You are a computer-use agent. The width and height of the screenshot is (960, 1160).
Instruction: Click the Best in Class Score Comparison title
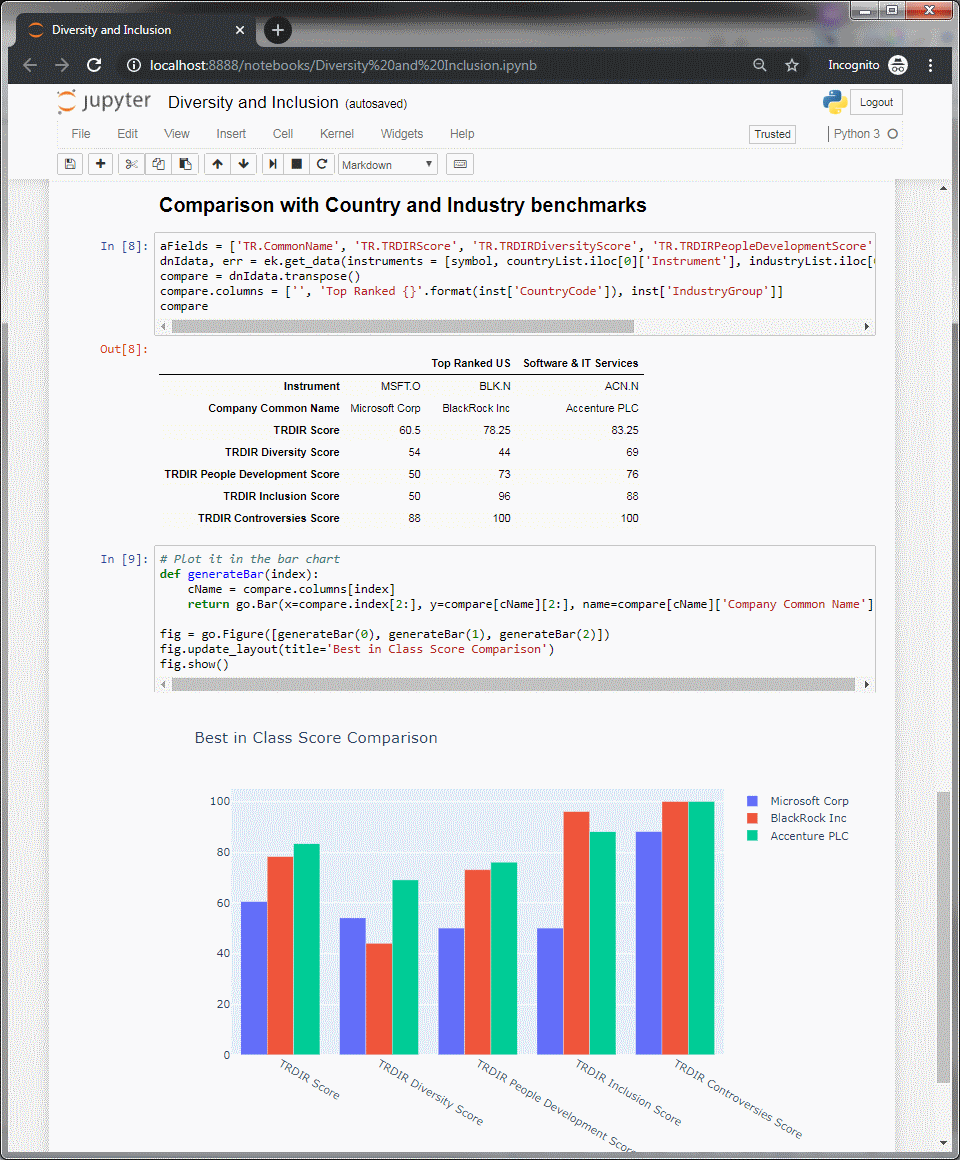[316, 738]
